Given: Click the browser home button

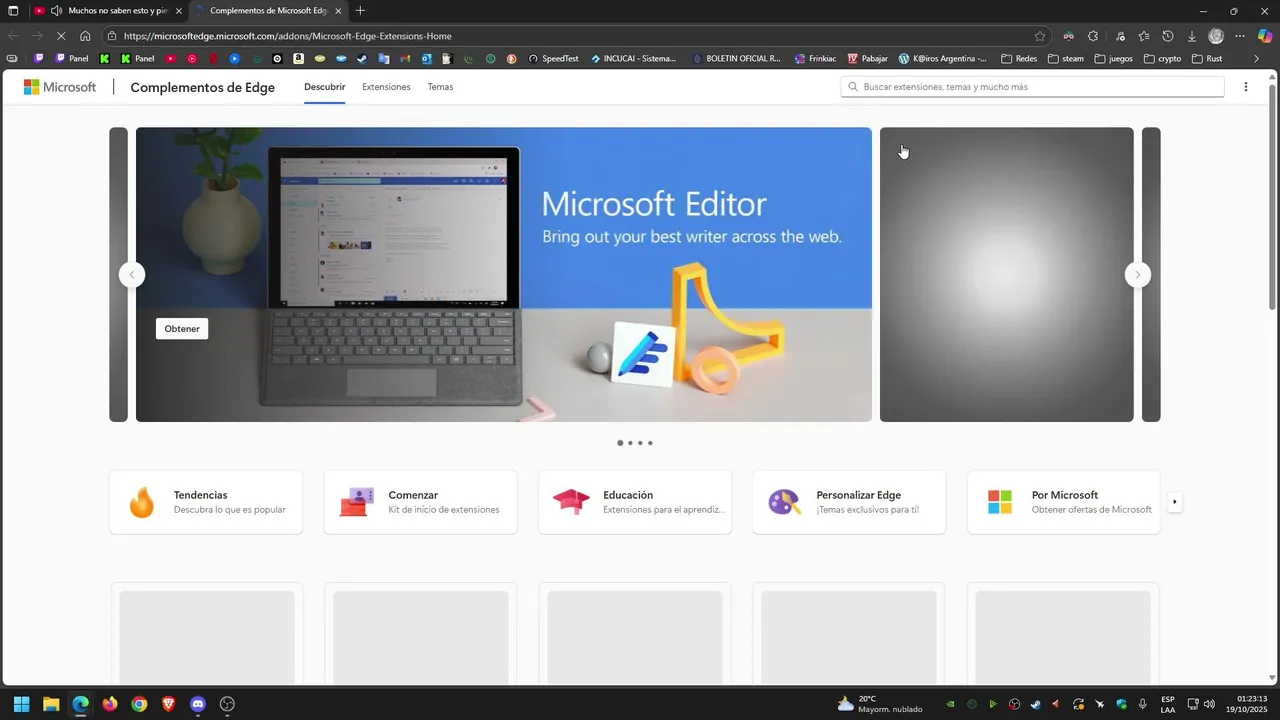Looking at the screenshot, I should coord(85,36).
